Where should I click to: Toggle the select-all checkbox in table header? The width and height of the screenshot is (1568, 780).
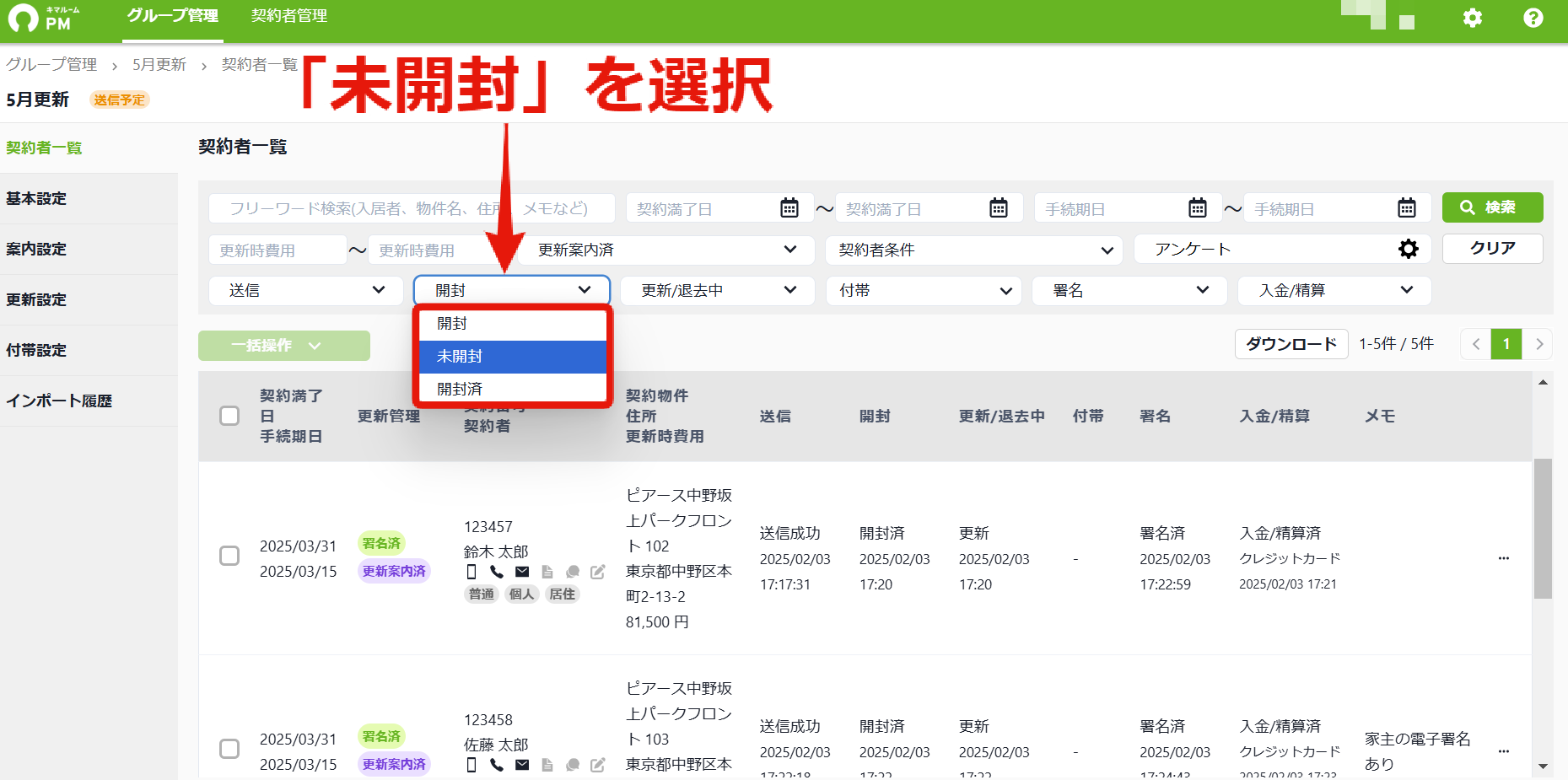(x=229, y=416)
